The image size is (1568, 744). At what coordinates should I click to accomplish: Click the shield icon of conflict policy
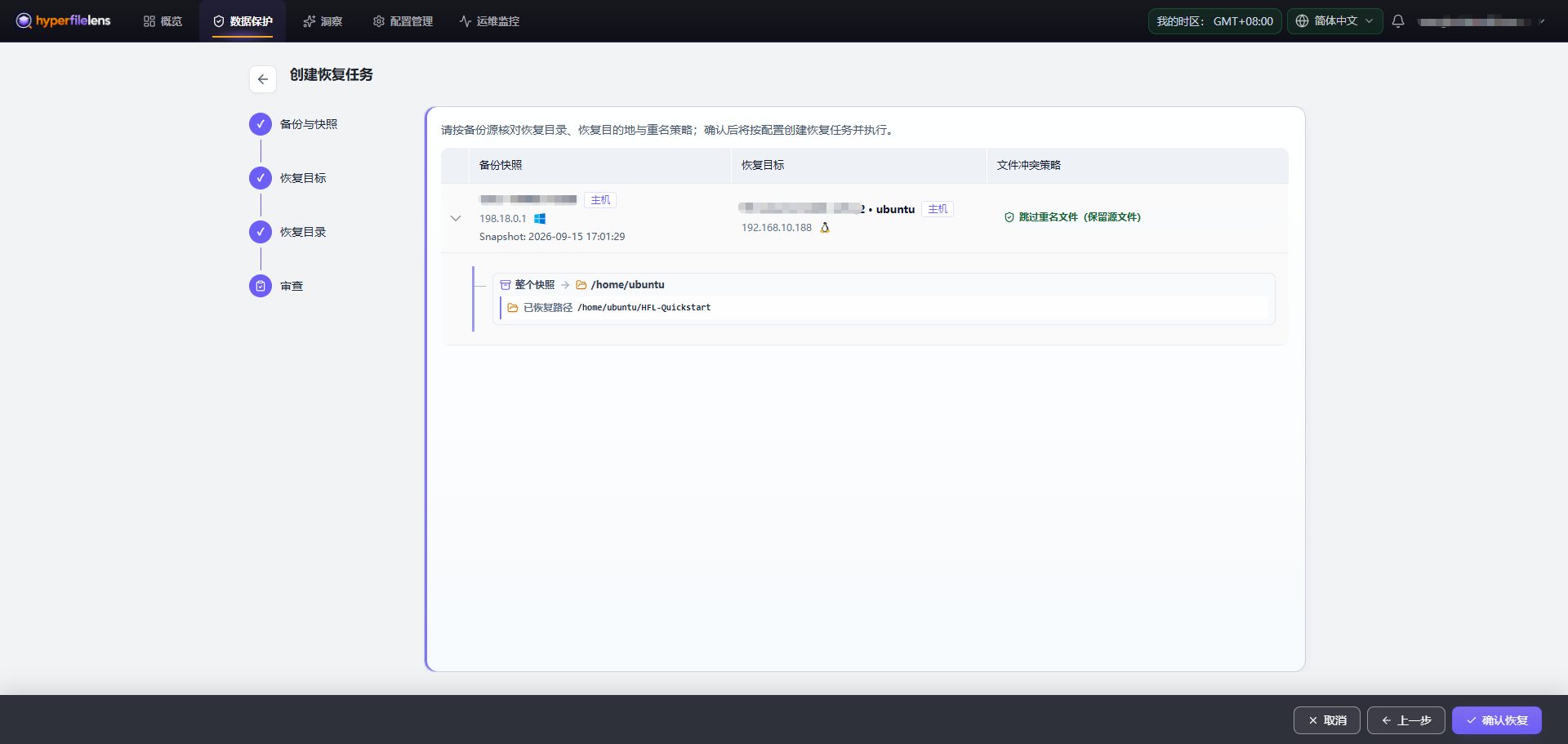pyautogui.click(x=1009, y=217)
